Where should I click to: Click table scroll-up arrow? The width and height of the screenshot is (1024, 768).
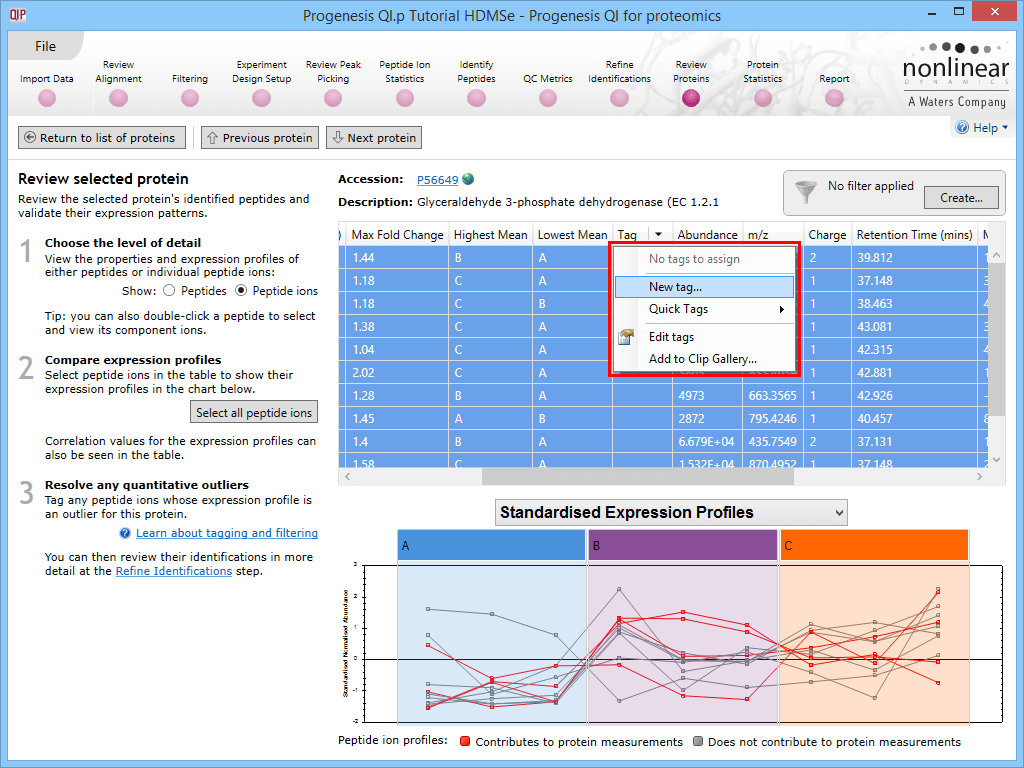click(x=997, y=255)
